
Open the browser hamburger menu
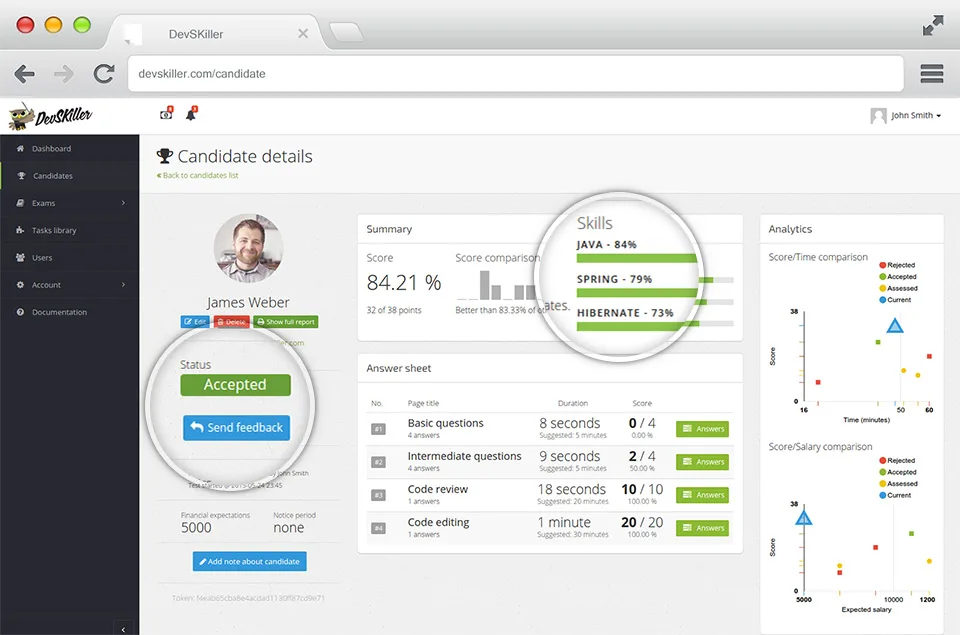[x=931, y=73]
